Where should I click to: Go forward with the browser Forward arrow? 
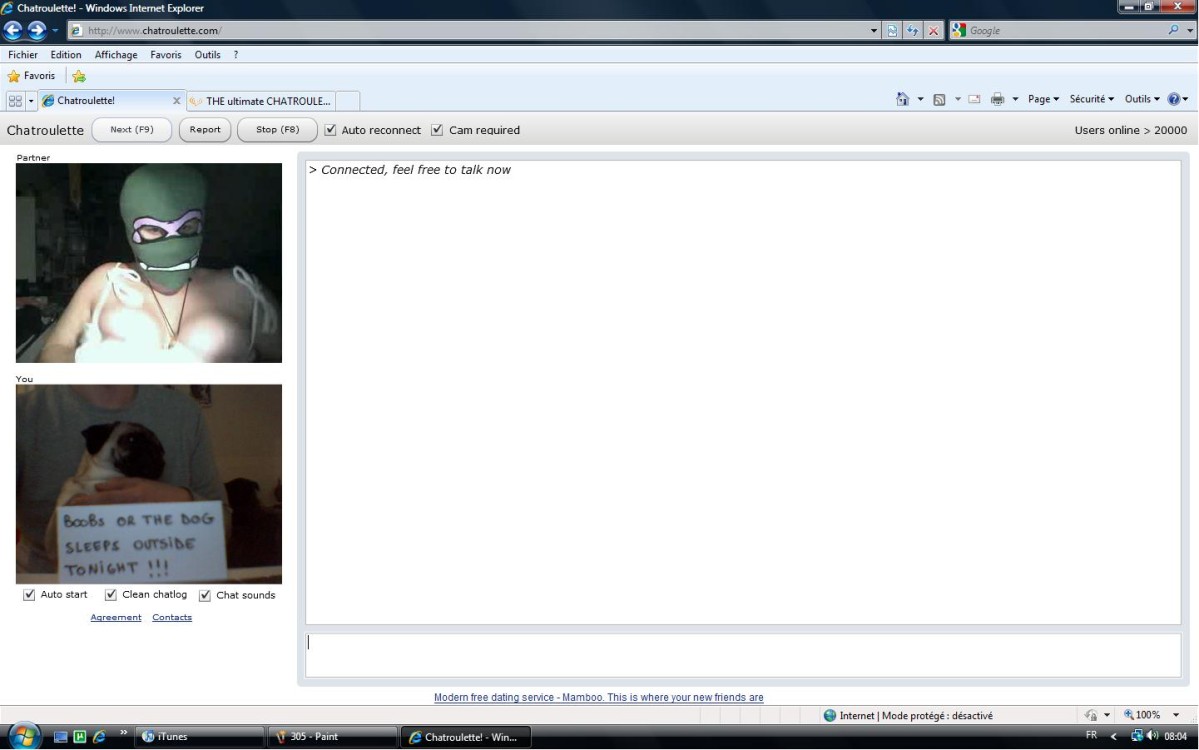[x=37, y=31]
